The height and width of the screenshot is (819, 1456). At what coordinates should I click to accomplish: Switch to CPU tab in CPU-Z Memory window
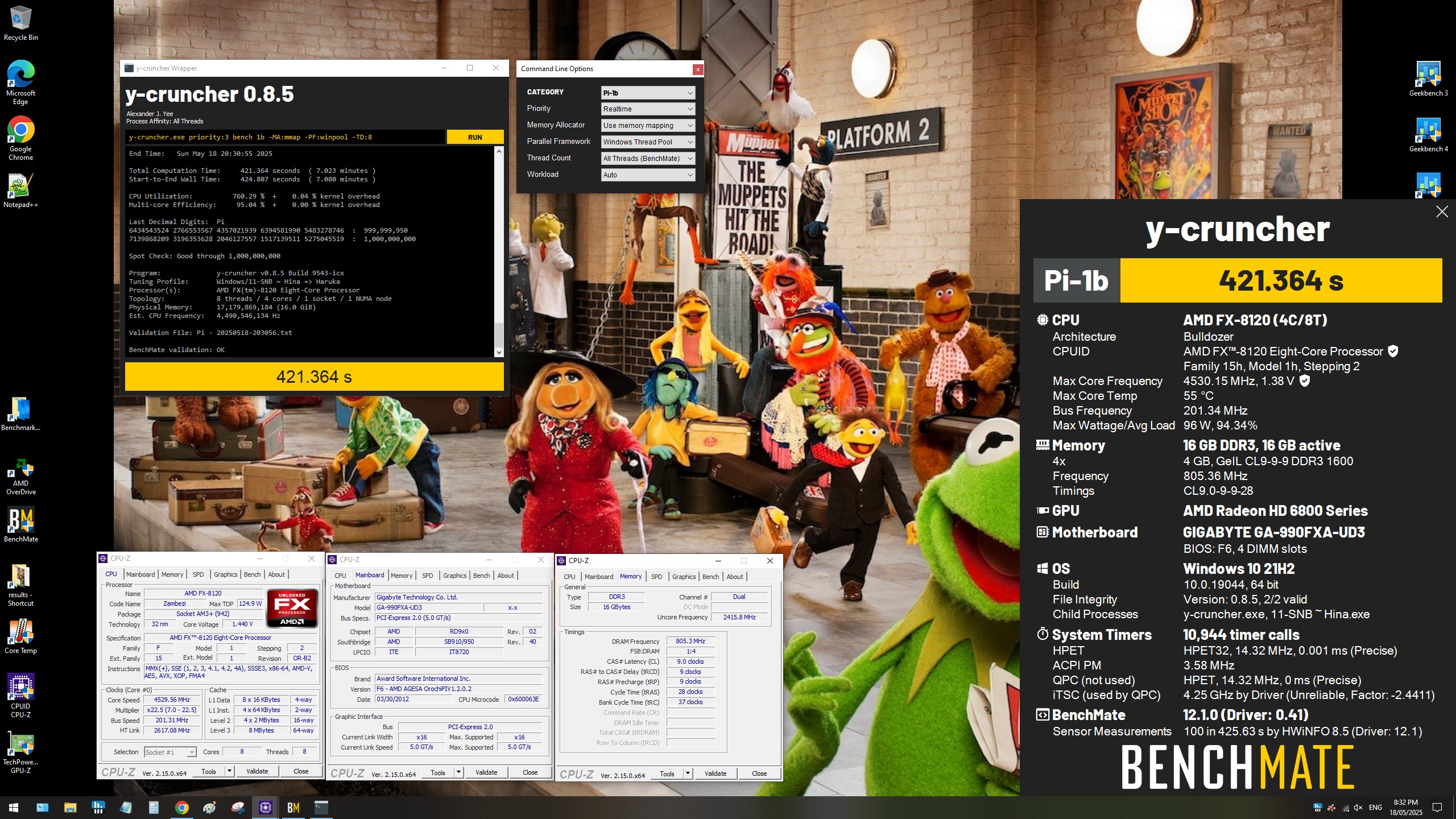click(x=569, y=577)
